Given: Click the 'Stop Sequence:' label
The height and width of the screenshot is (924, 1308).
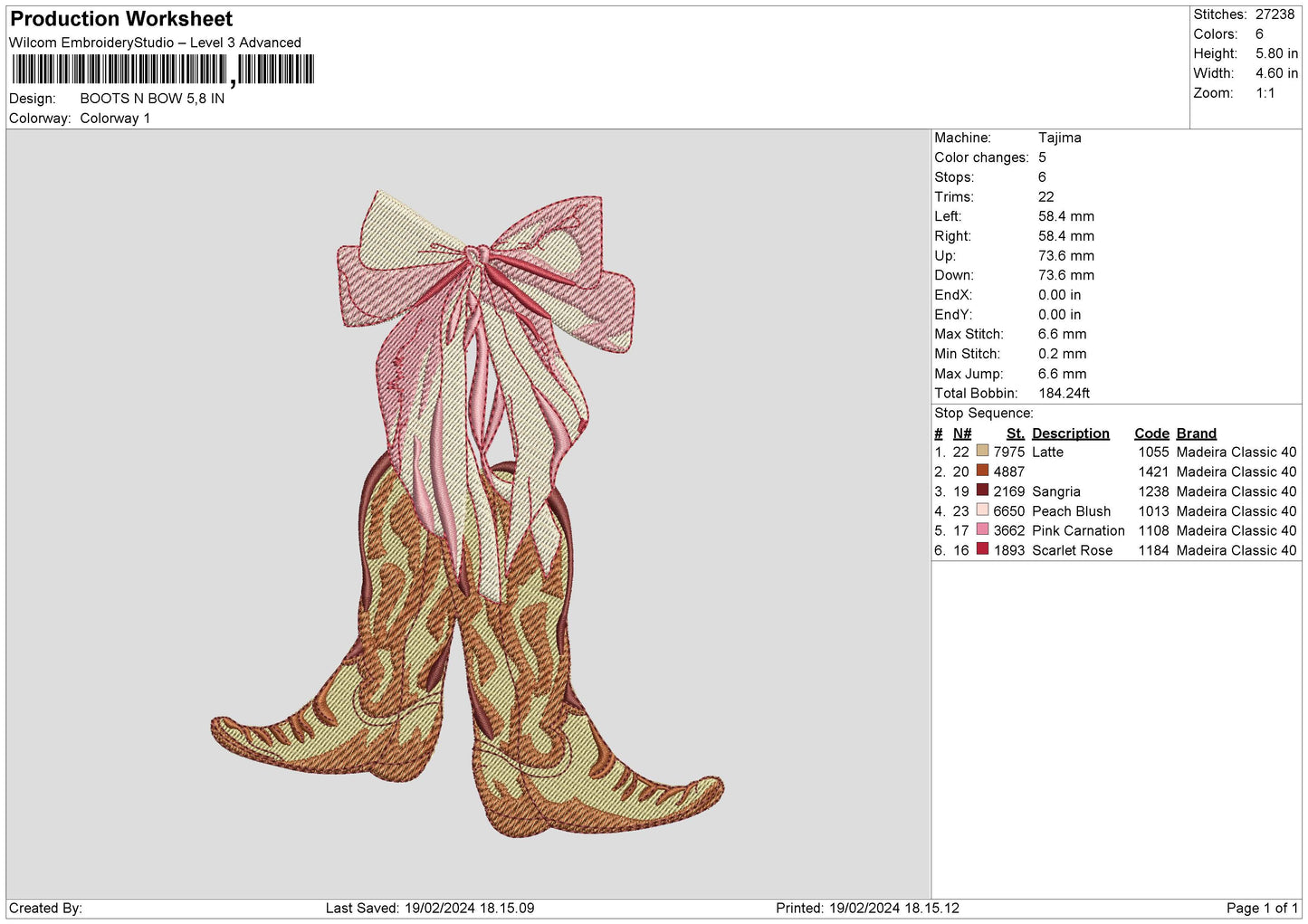Looking at the screenshot, I should 983,414.
